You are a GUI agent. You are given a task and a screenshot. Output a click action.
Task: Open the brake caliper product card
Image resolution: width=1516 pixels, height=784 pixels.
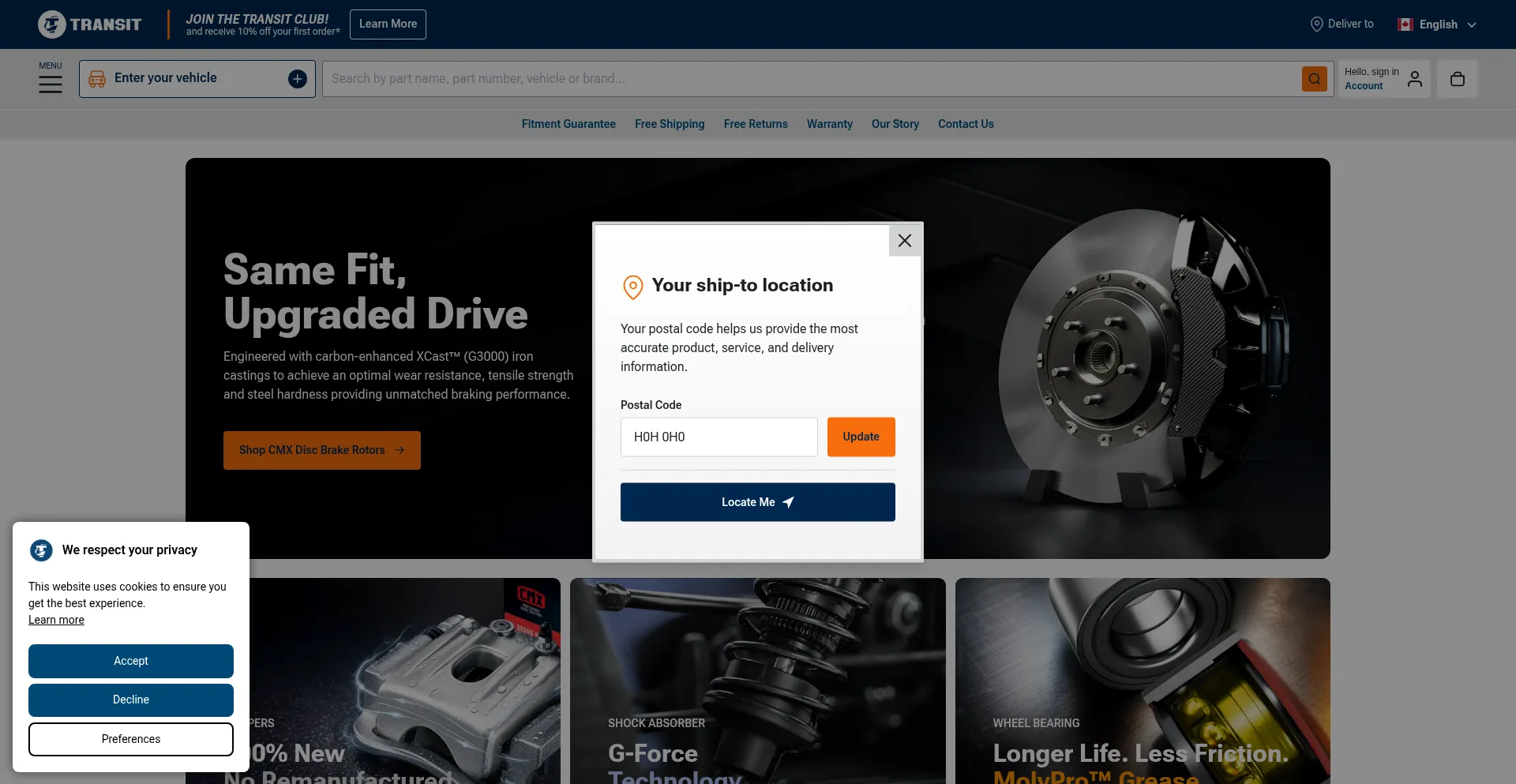point(405,681)
